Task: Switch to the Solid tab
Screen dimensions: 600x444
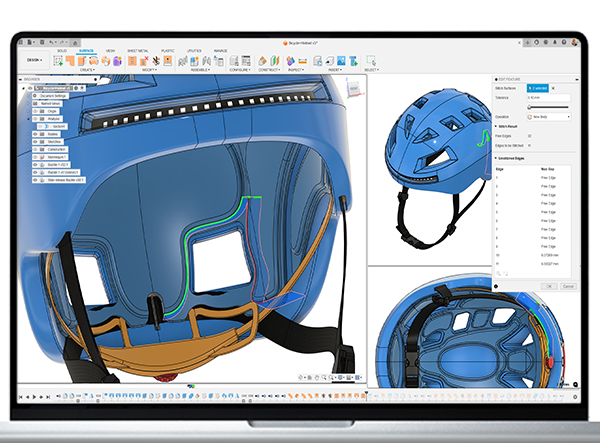Action: (62, 51)
